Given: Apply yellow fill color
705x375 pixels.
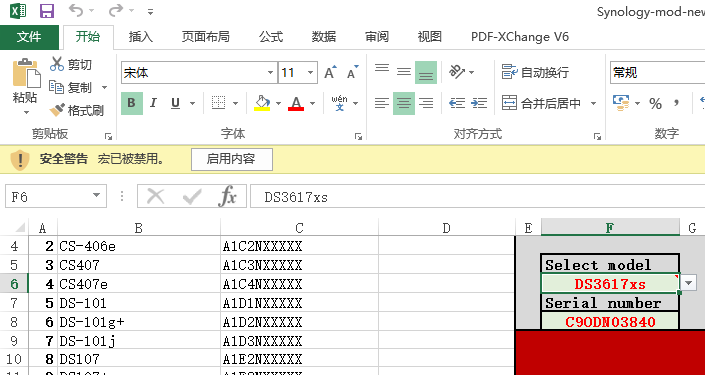Looking at the screenshot, I should click(x=262, y=103).
